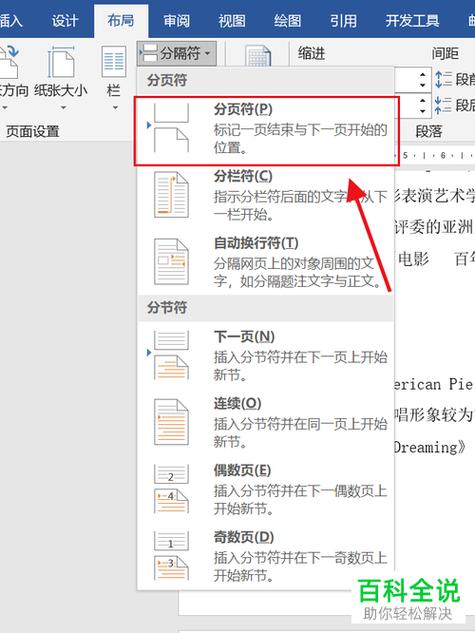Select the 偶数页(E) even page icon
This screenshot has width=475, height=633.
point(171,488)
